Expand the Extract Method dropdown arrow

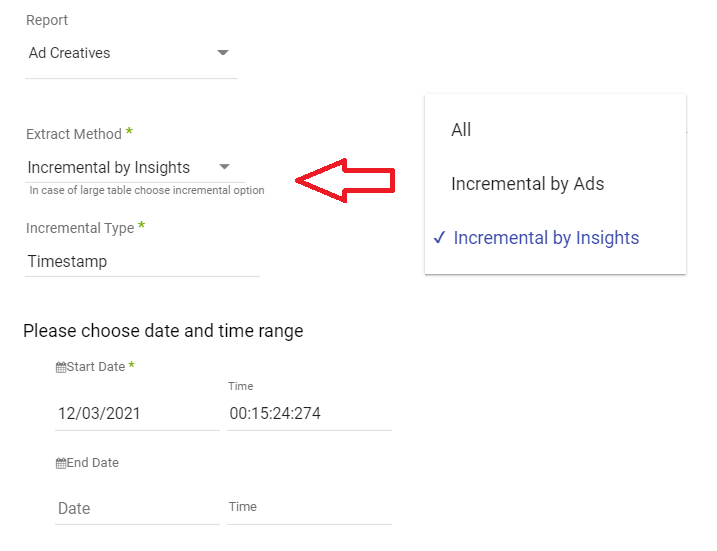[224, 167]
